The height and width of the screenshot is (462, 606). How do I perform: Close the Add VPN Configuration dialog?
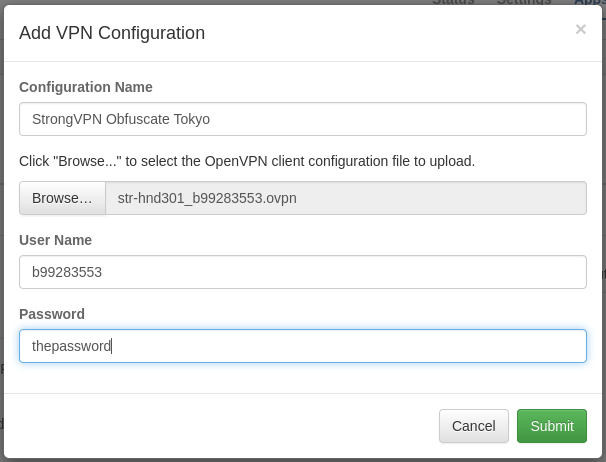tap(580, 30)
